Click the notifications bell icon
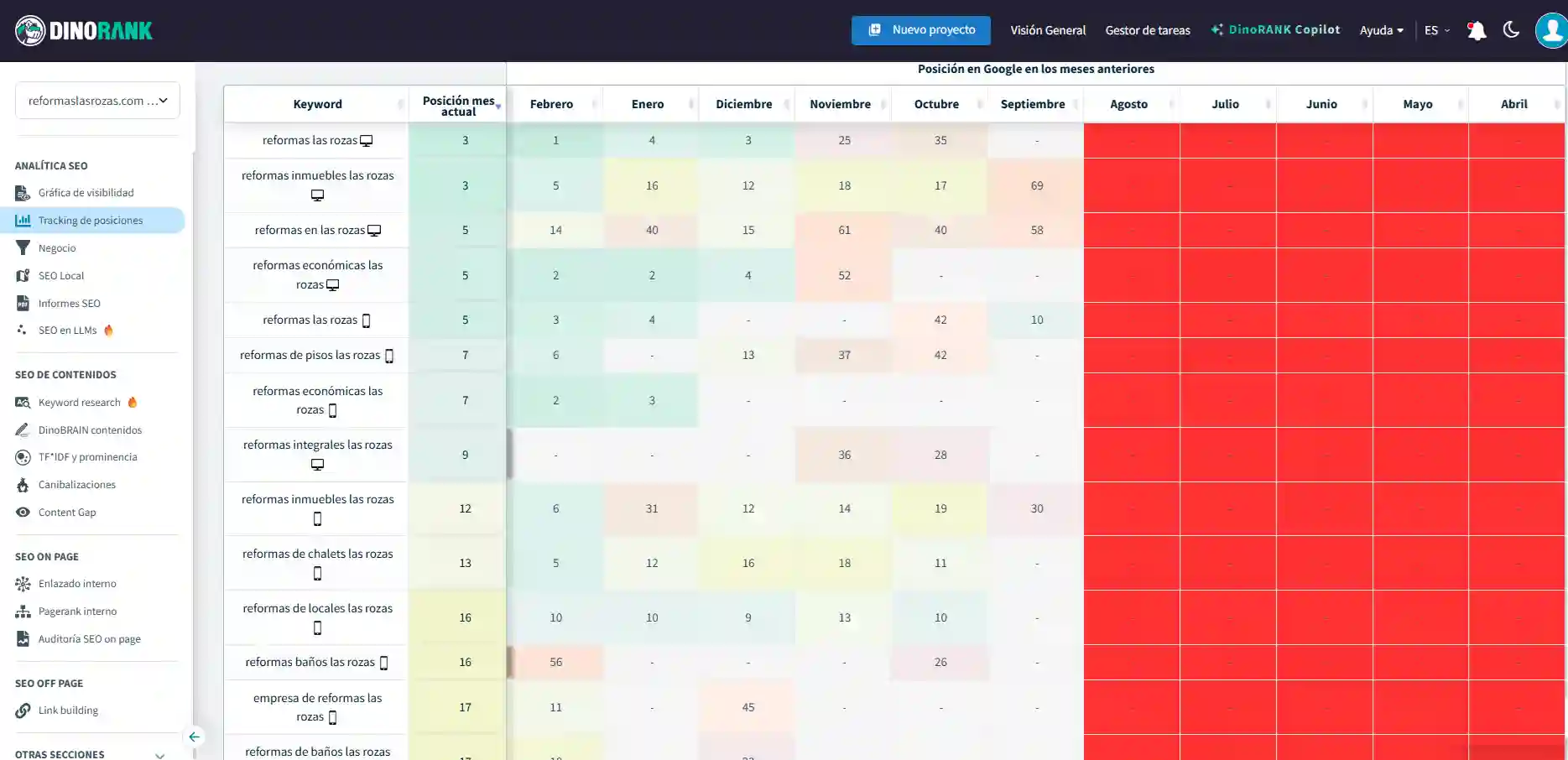This screenshot has width=1568, height=760. (1476, 31)
